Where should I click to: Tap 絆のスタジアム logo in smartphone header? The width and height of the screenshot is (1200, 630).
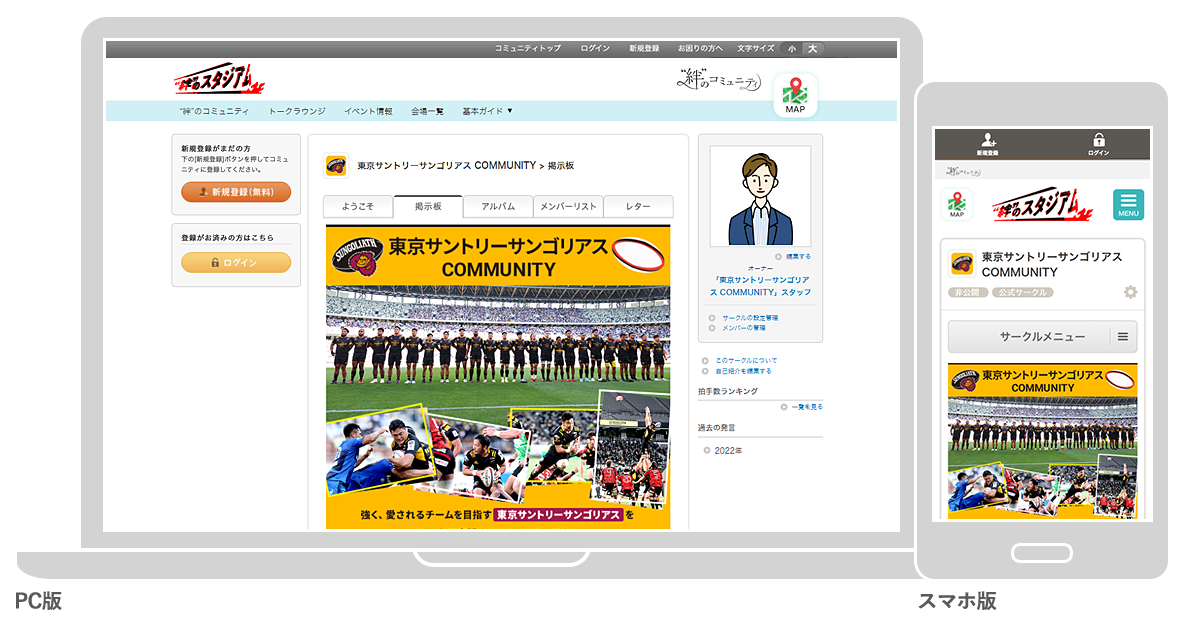(x=1042, y=204)
